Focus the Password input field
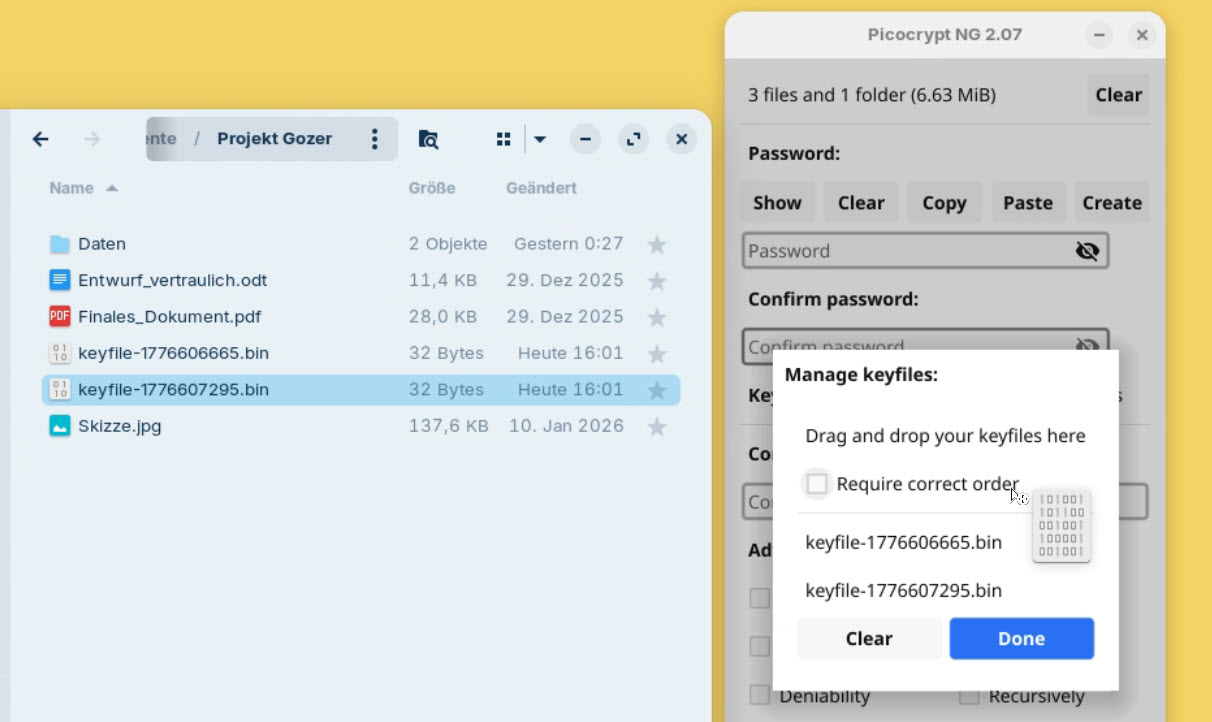The image size is (1212, 722). pyautogui.click(x=905, y=251)
